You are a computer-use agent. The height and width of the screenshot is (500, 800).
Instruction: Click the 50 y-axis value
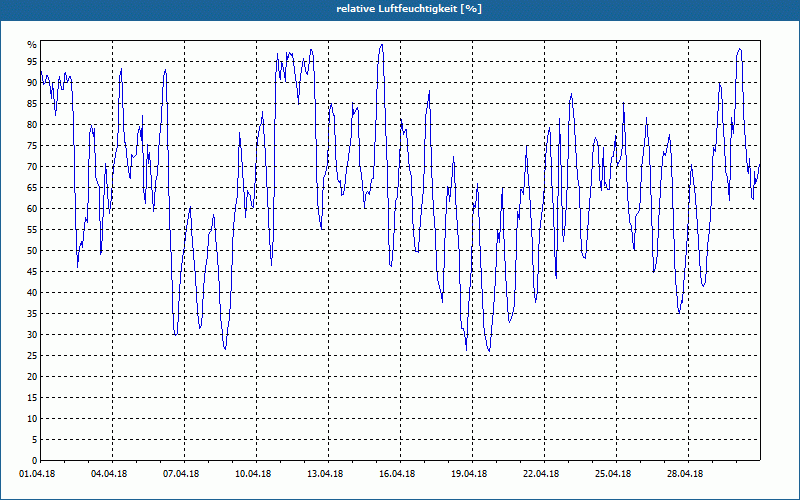pos(32,251)
